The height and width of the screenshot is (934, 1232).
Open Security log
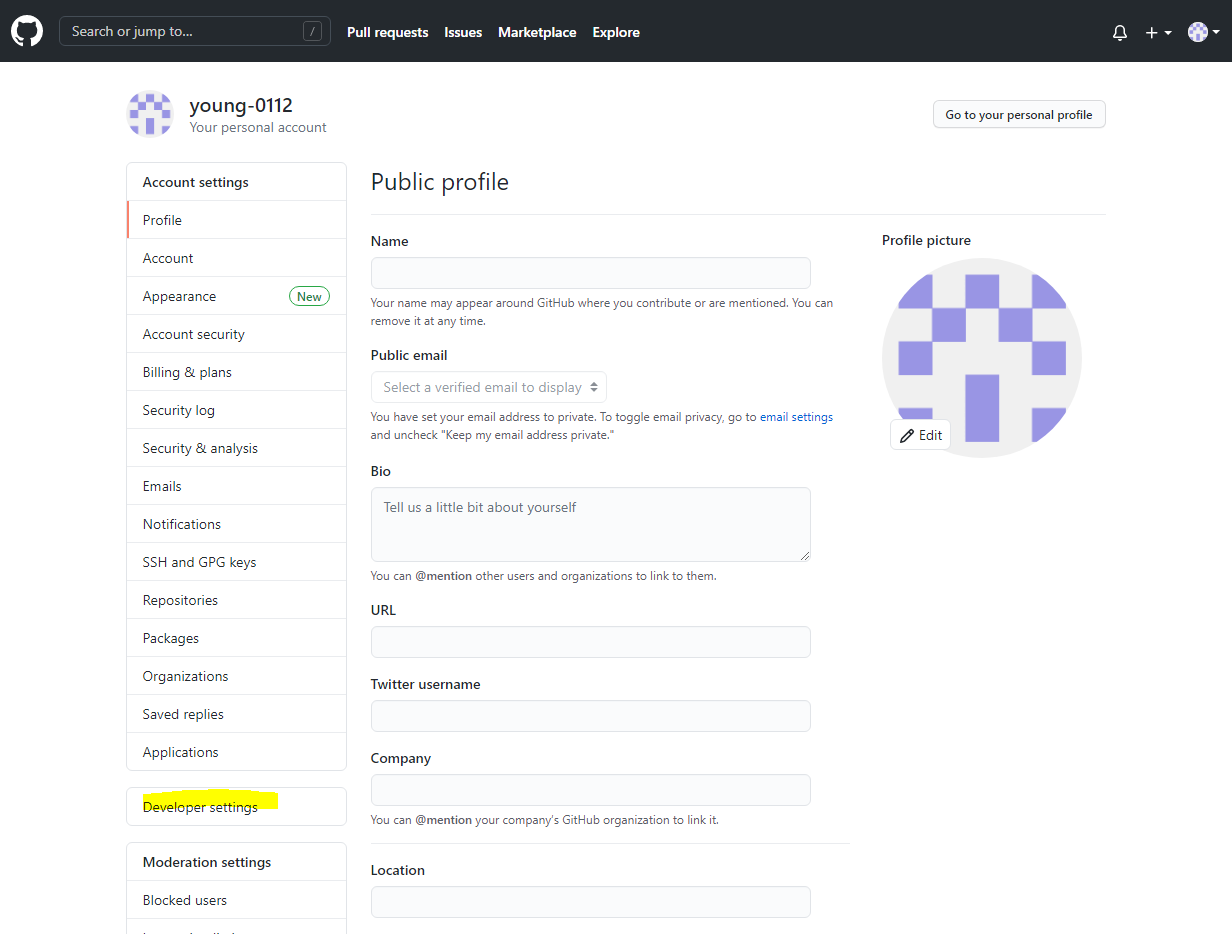[236, 410]
